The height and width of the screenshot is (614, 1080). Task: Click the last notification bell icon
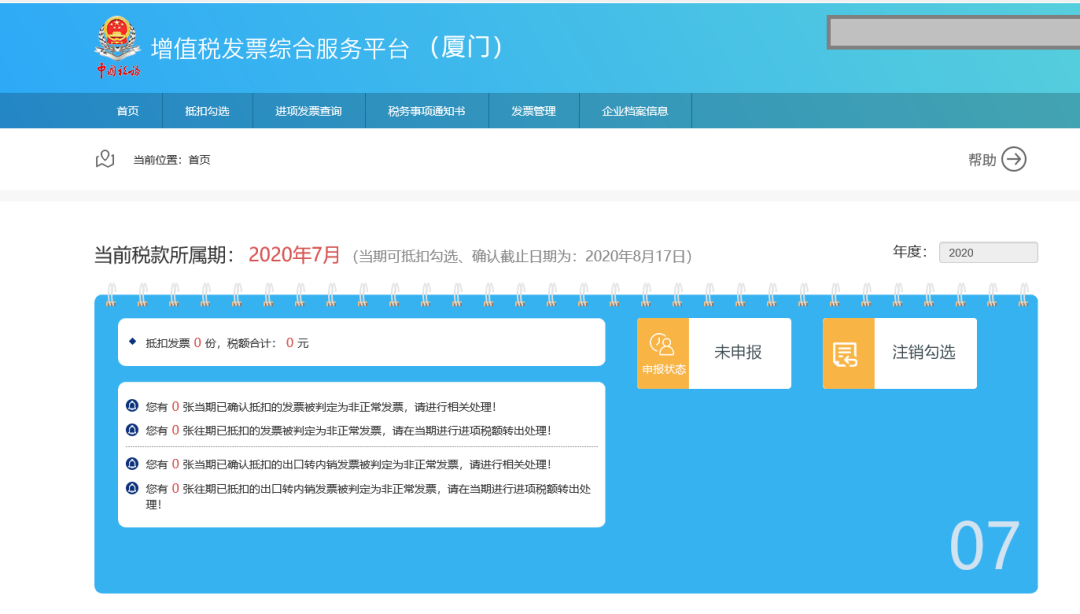[132, 488]
